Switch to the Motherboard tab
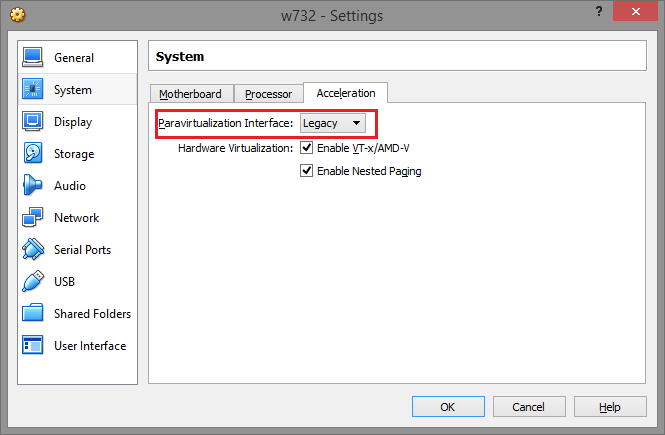665x435 pixels. pyautogui.click(x=190, y=94)
